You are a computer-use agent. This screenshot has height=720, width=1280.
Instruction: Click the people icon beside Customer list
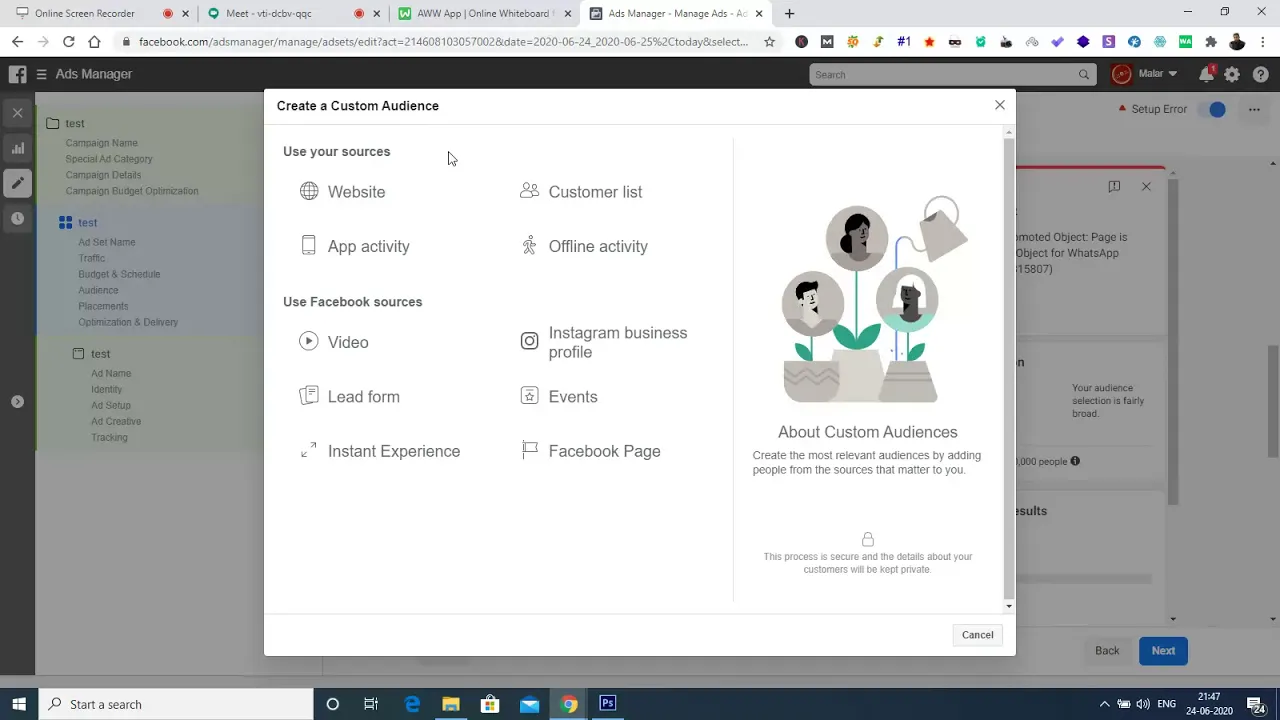click(529, 190)
